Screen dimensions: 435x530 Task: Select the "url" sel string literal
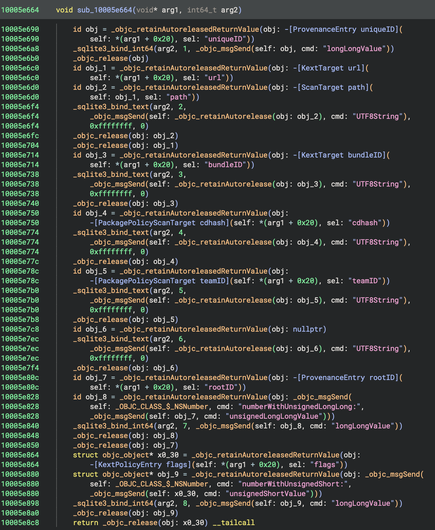coord(214,77)
